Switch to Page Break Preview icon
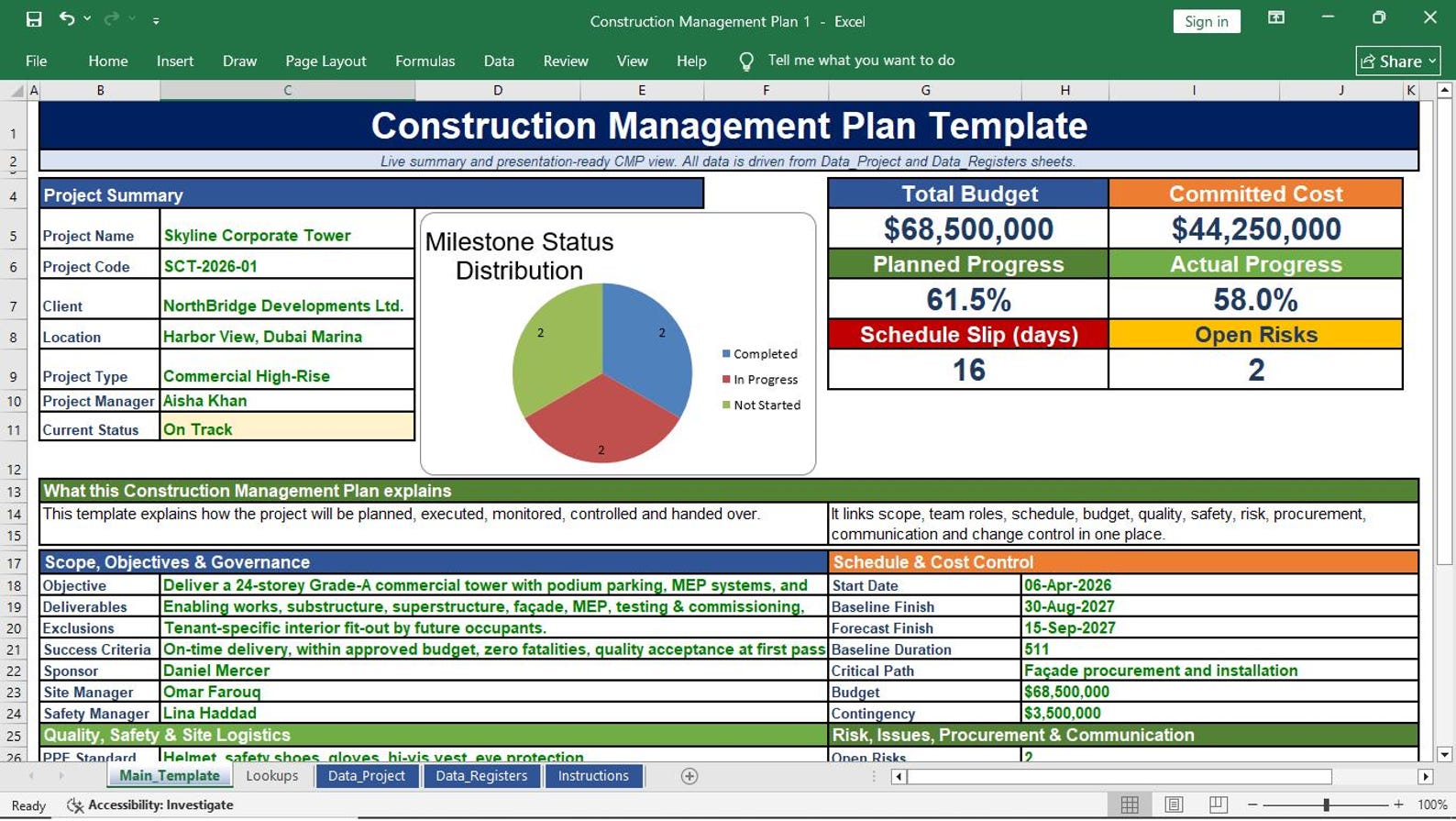The image size is (1456, 821). 1218,804
